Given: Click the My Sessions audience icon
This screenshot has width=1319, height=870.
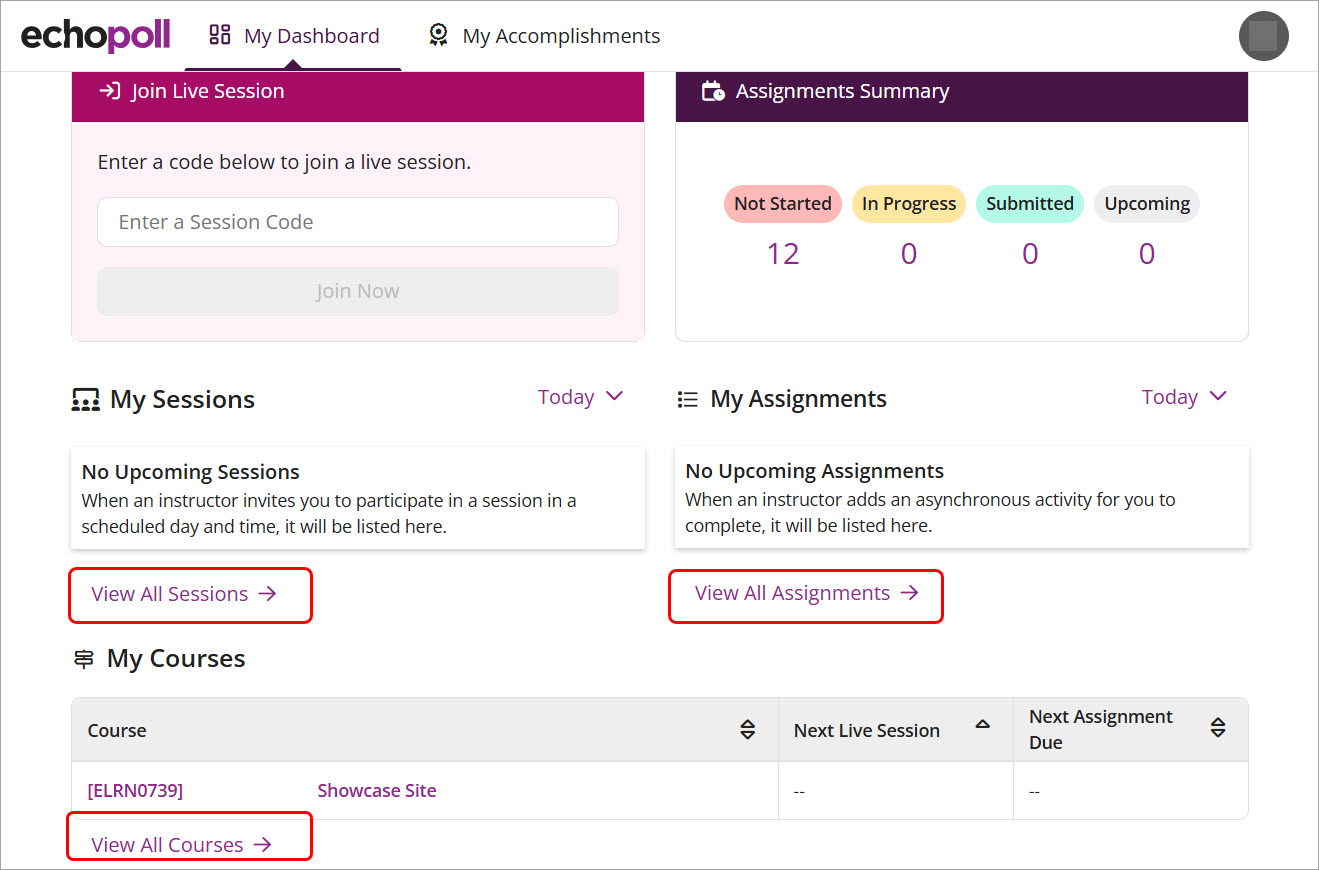Looking at the screenshot, I should tap(85, 398).
